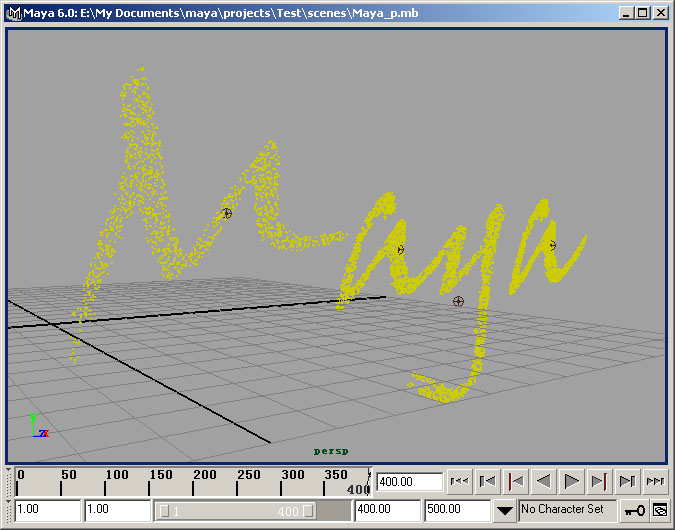Step forward one frame

click(x=627, y=481)
